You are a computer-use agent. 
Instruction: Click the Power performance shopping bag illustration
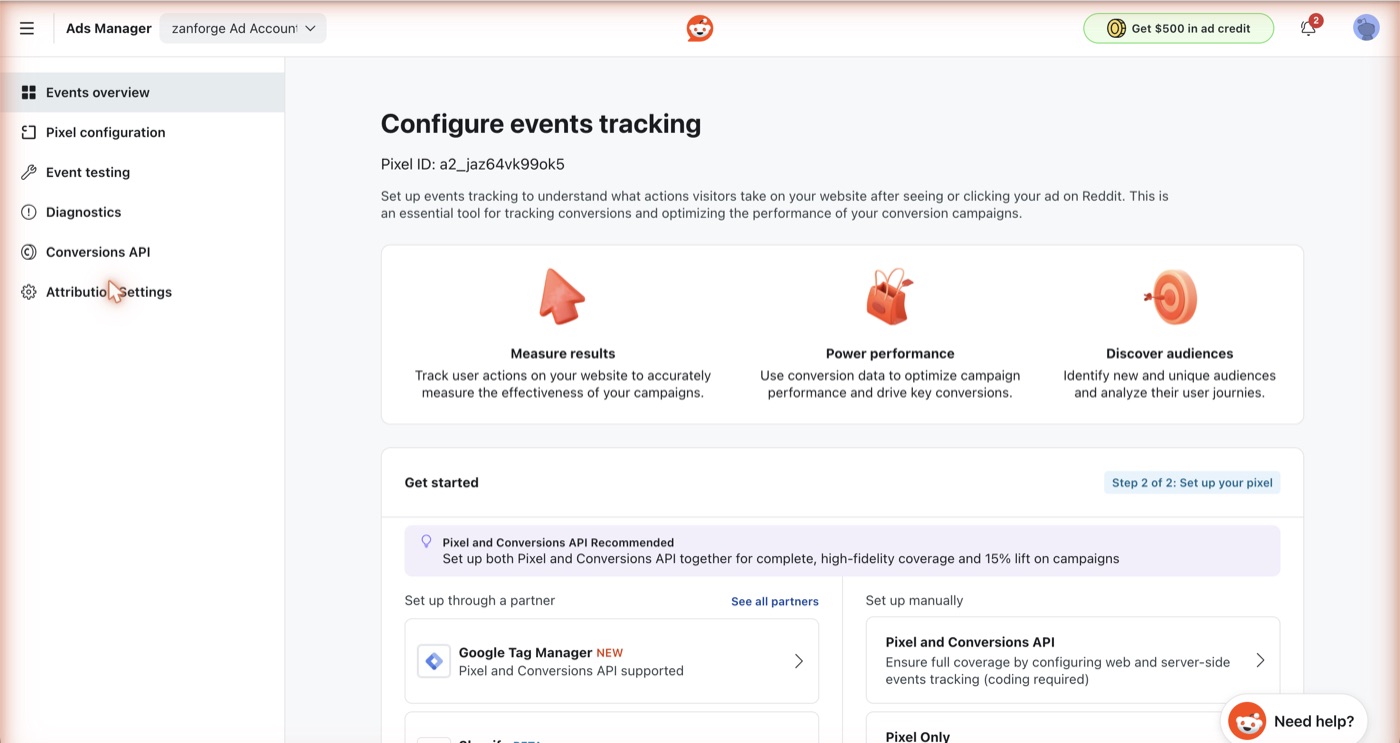(x=889, y=296)
